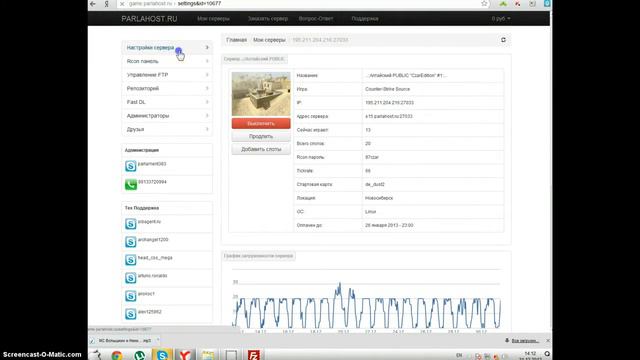Click the Skype icon in the fifth Тех Поддержка row
This screenshot has height=360, width=640.
coord(131,296)
